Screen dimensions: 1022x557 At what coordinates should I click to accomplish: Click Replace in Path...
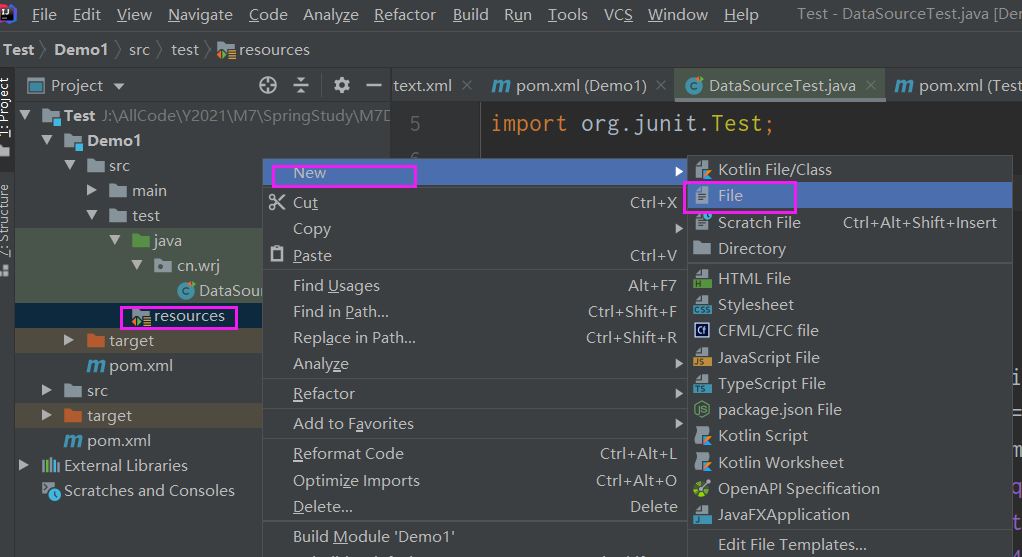tap(474, 337)
